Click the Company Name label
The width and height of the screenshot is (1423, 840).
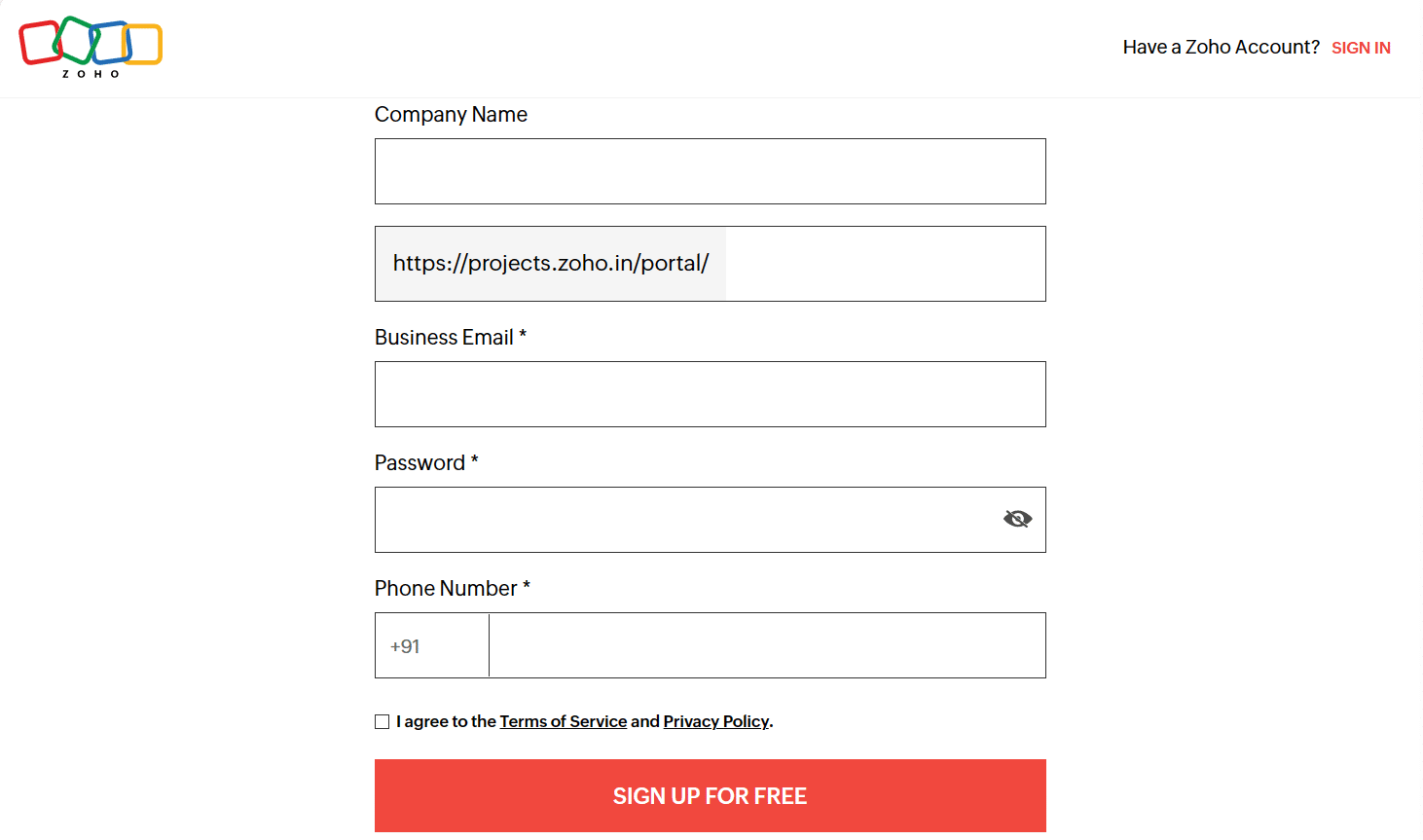point(451,115)
